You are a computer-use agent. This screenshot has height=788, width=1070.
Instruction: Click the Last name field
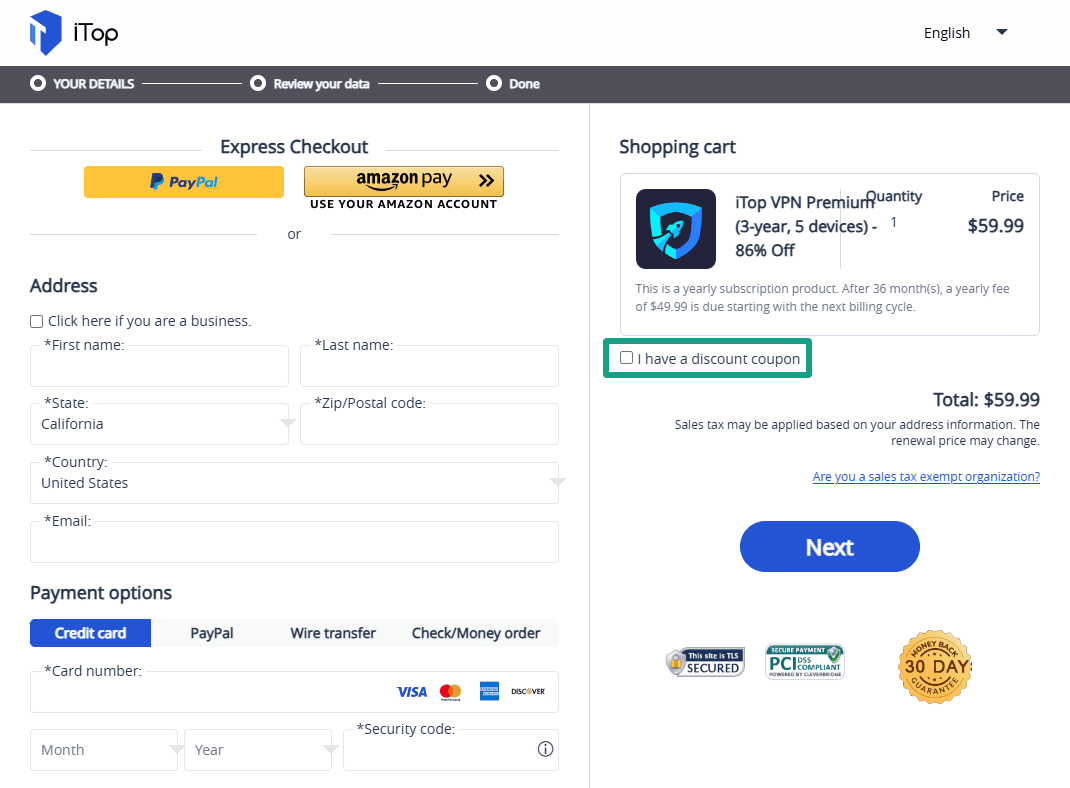tap(429, 366)
